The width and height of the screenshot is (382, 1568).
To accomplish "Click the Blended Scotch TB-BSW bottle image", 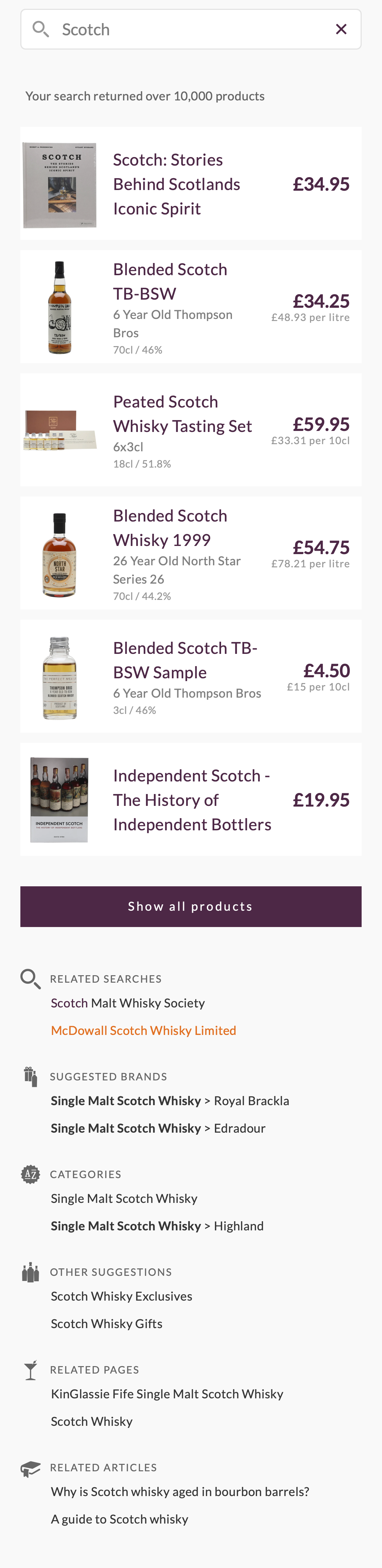I will coord(59,307).
